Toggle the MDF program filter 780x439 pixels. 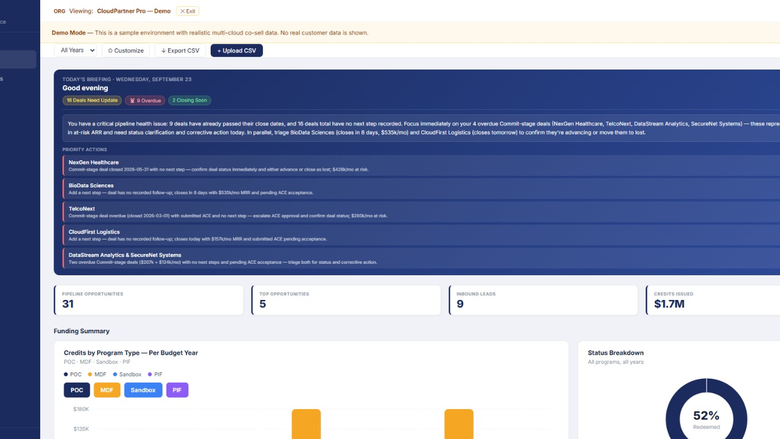(107, 390)
